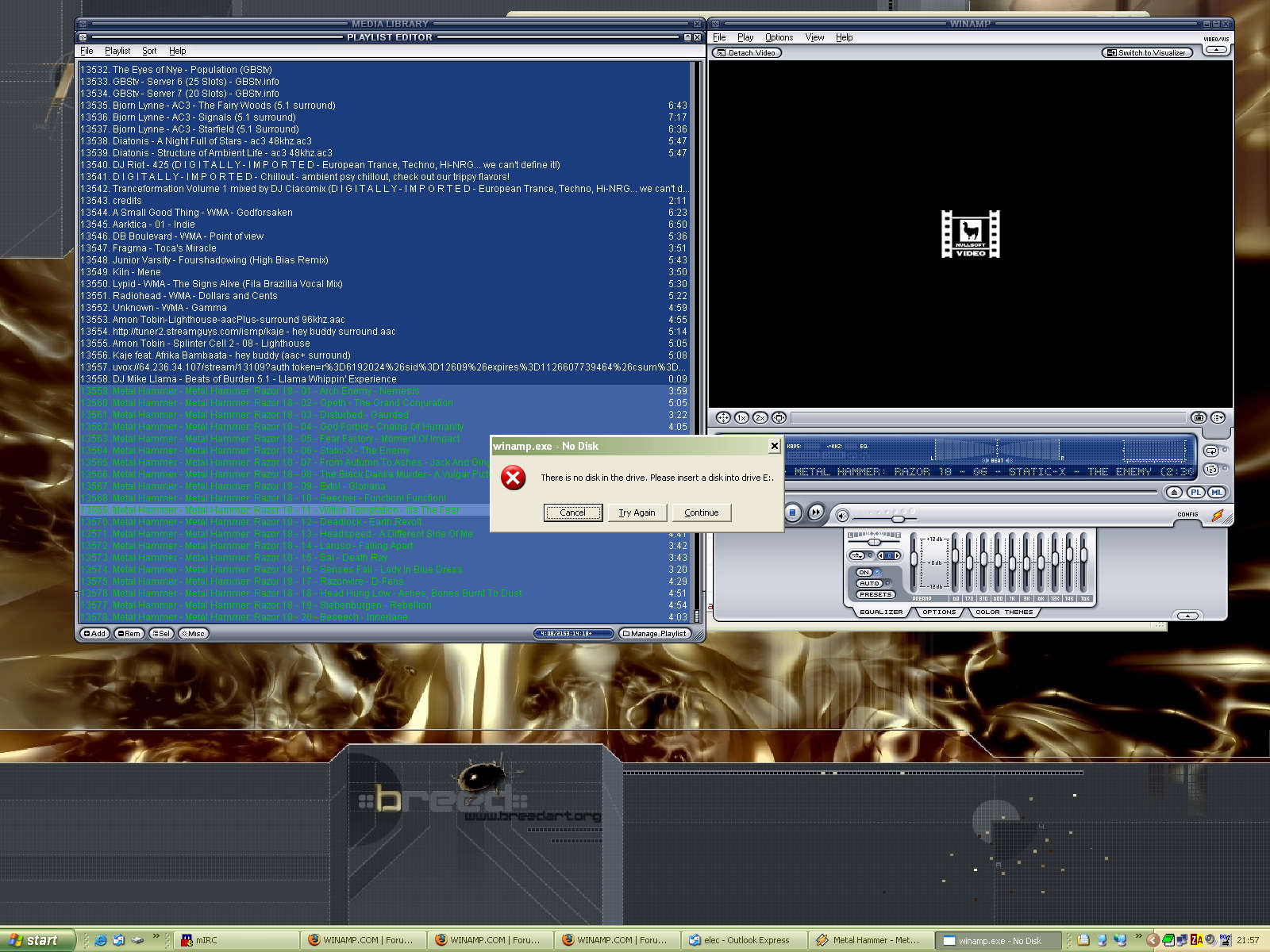
Task: Click the ZoneAlarm ZA tray icon
Action: (x=1196, y=940)
